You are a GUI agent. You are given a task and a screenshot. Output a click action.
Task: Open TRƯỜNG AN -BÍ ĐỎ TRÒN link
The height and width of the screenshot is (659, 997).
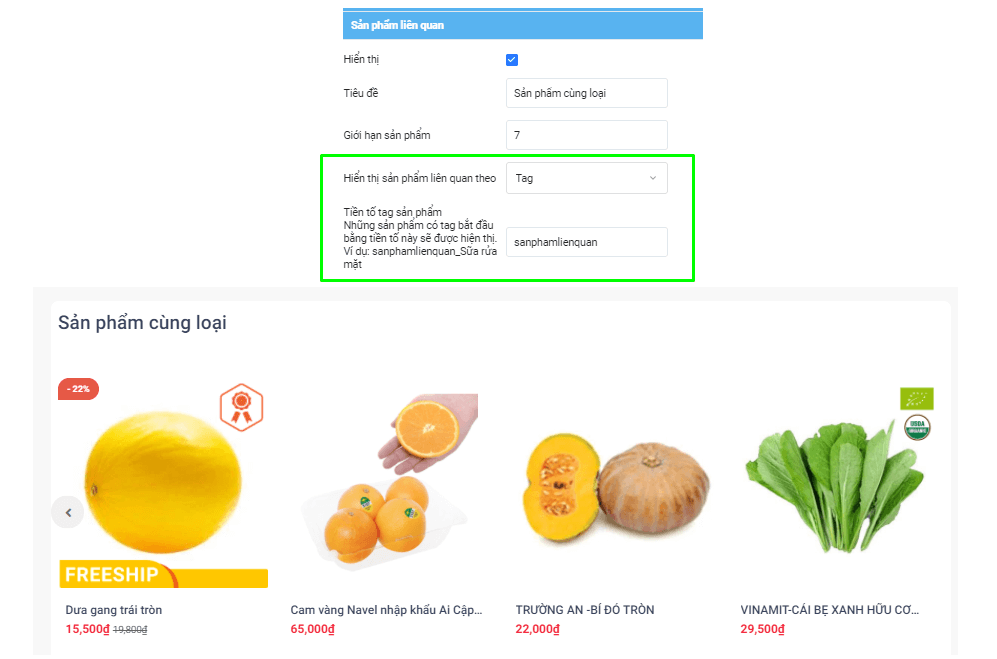pyautogui.click(x=585, y=610)
